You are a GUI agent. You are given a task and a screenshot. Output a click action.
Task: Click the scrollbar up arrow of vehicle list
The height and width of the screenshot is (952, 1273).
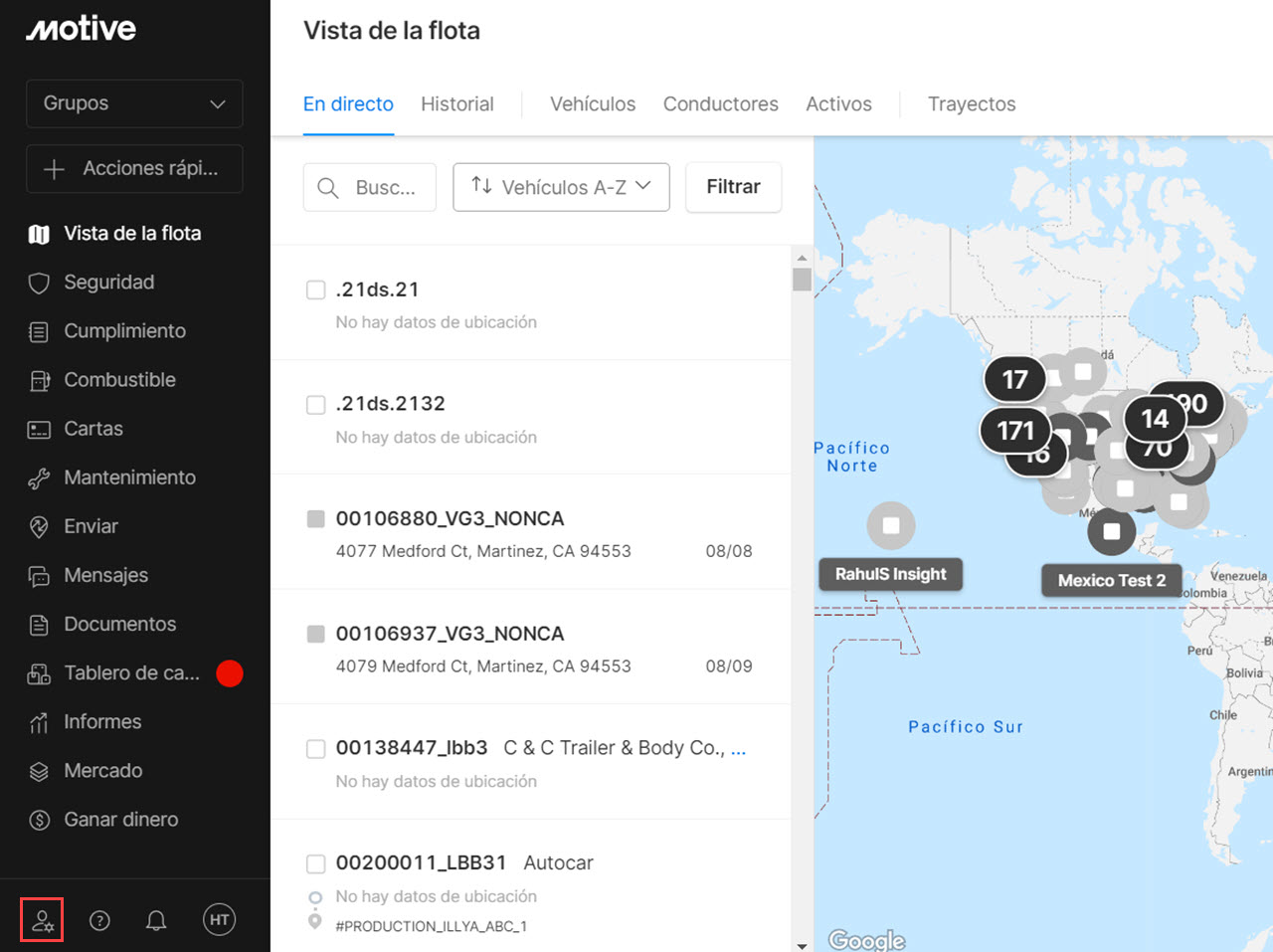click(802, 258)
